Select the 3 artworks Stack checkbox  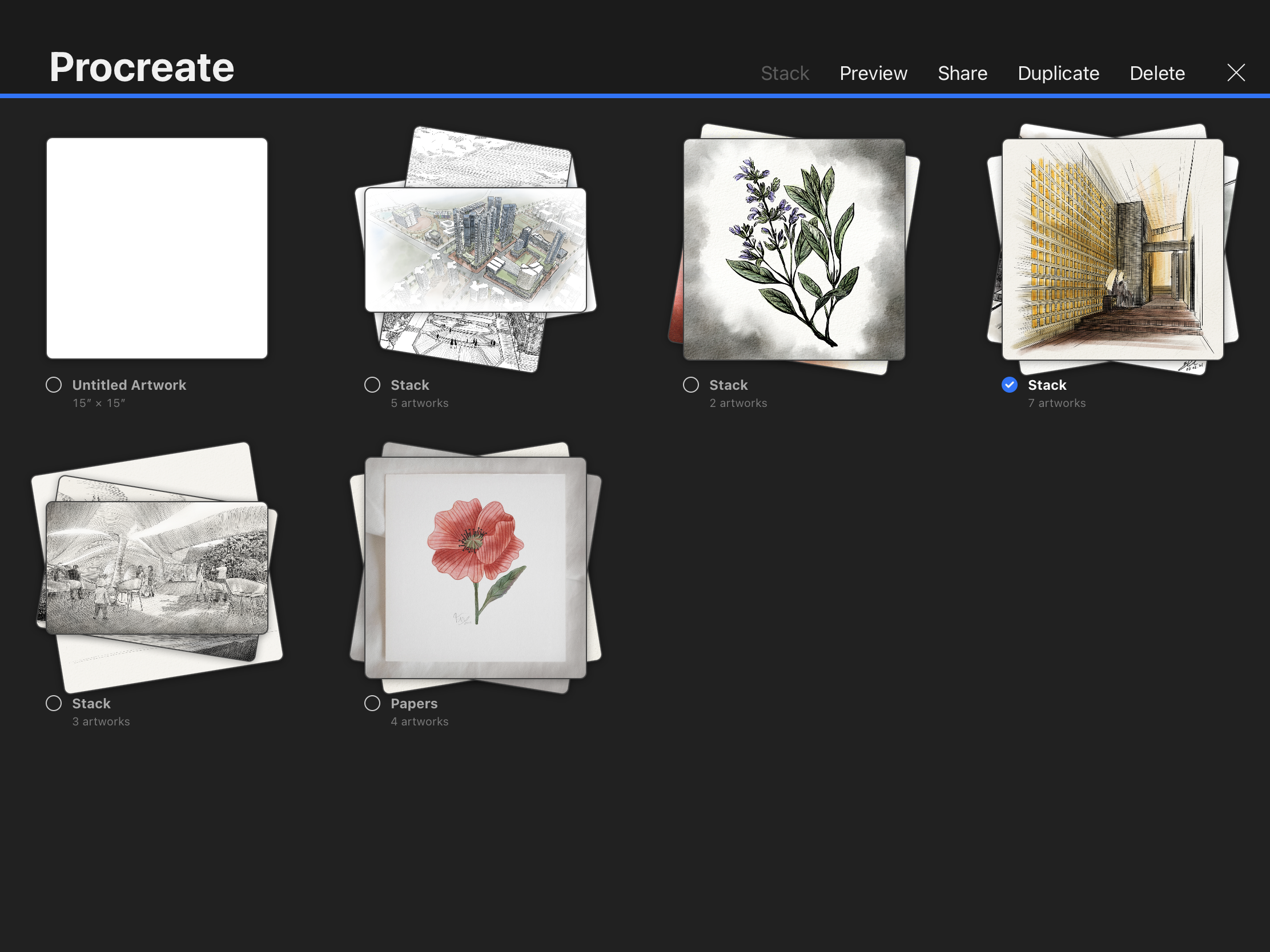54,703
